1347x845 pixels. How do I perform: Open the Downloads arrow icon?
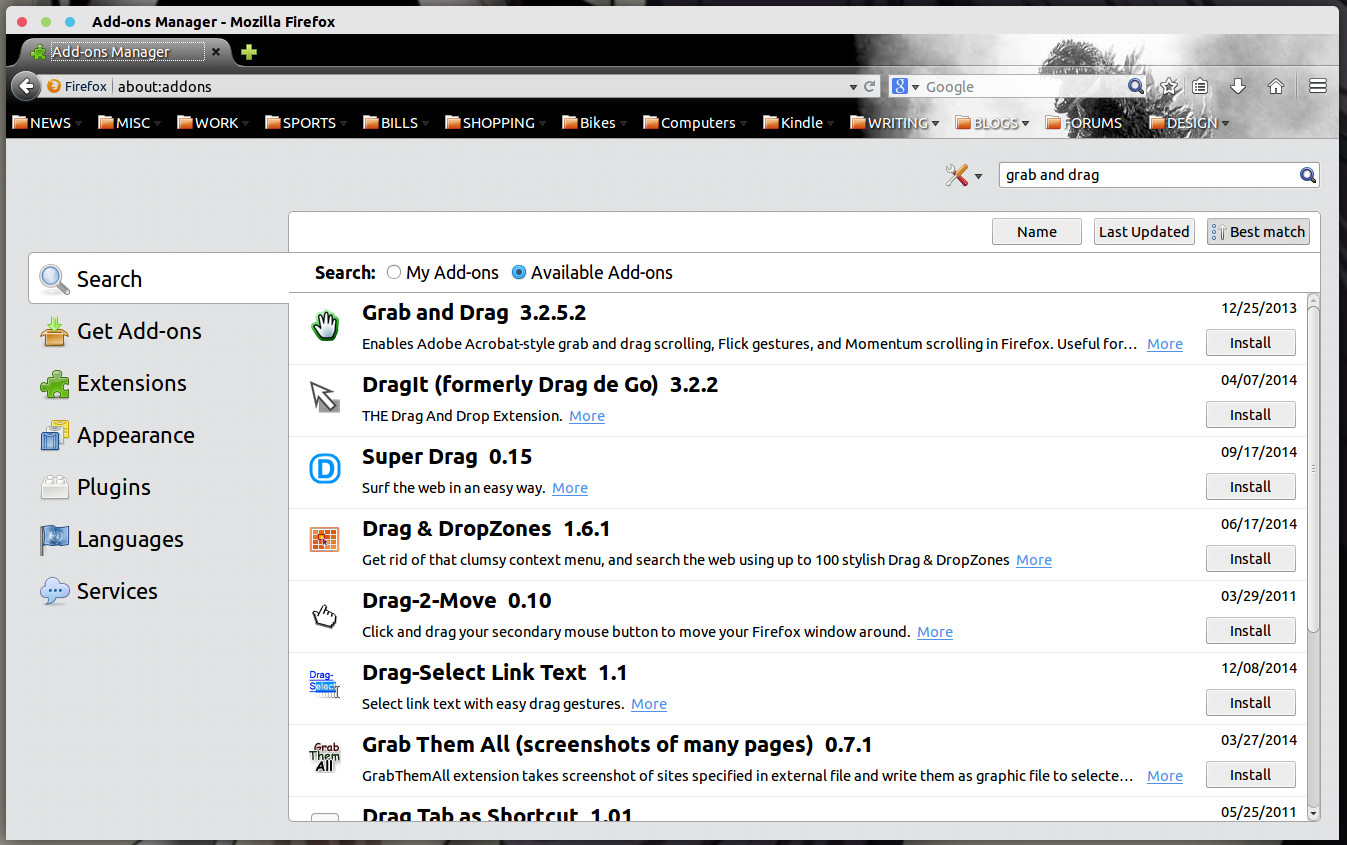[1237, 87]
